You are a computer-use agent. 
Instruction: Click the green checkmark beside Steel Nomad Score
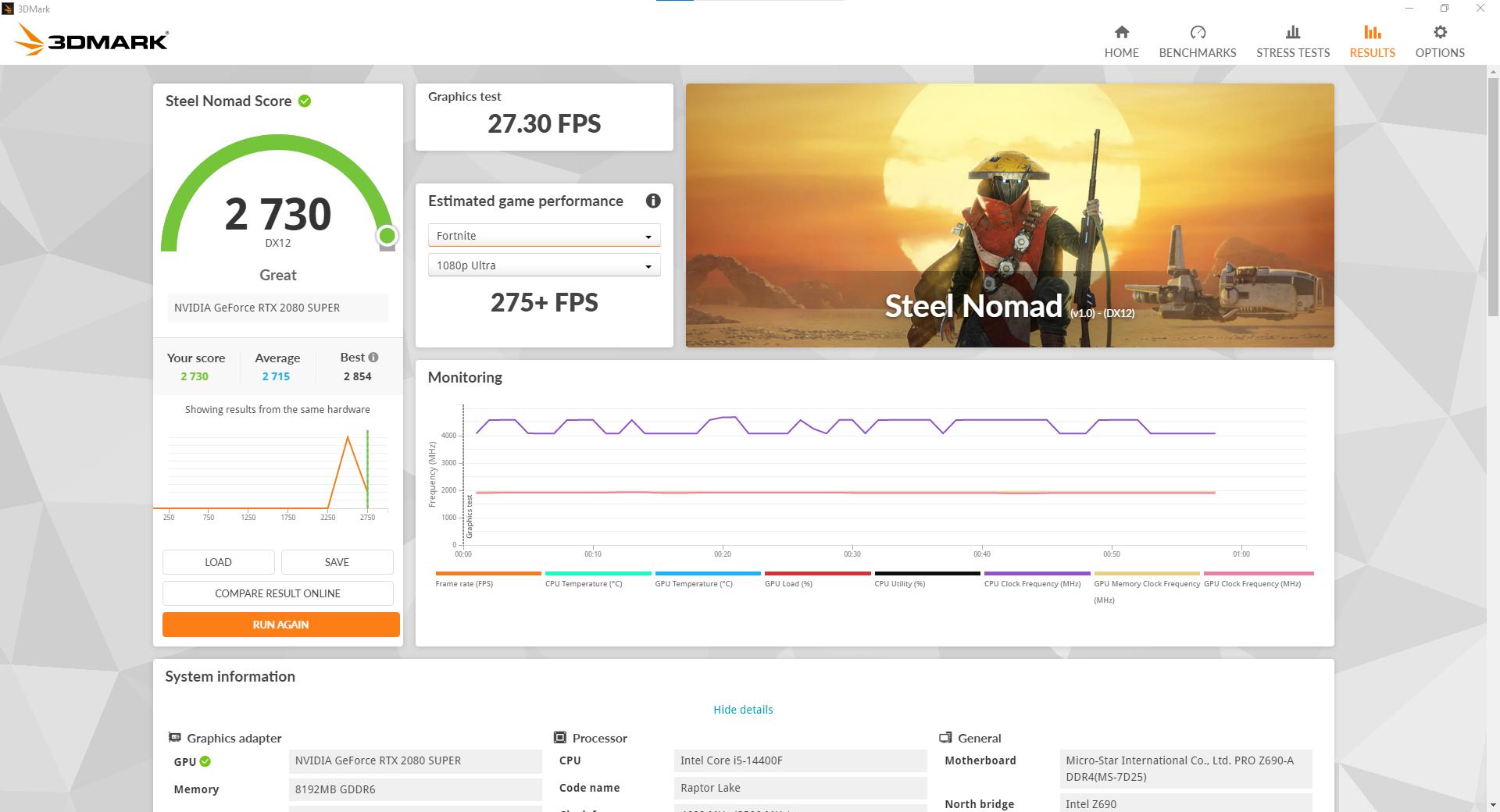[x=304, y=101]
